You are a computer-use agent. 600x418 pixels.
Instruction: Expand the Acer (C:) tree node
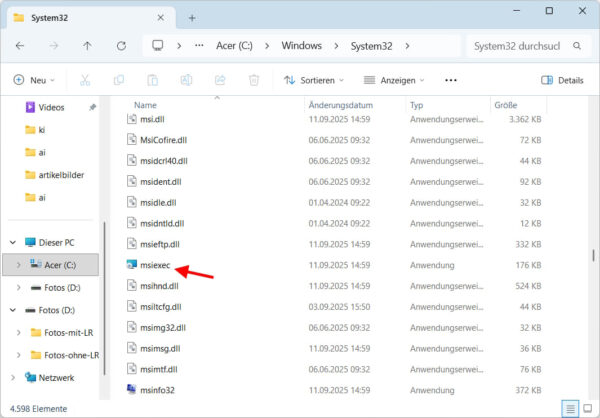click(18, 265)
